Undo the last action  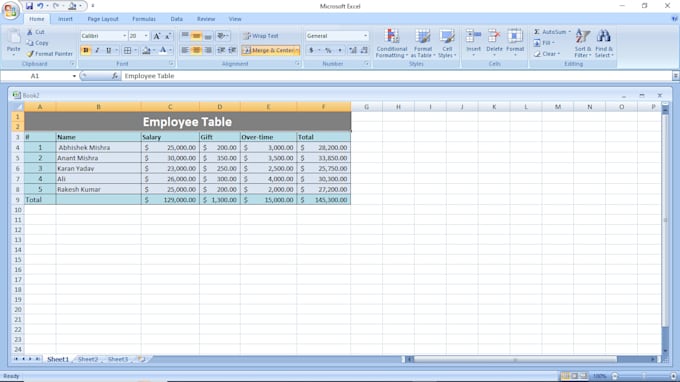tap(40, 6)
